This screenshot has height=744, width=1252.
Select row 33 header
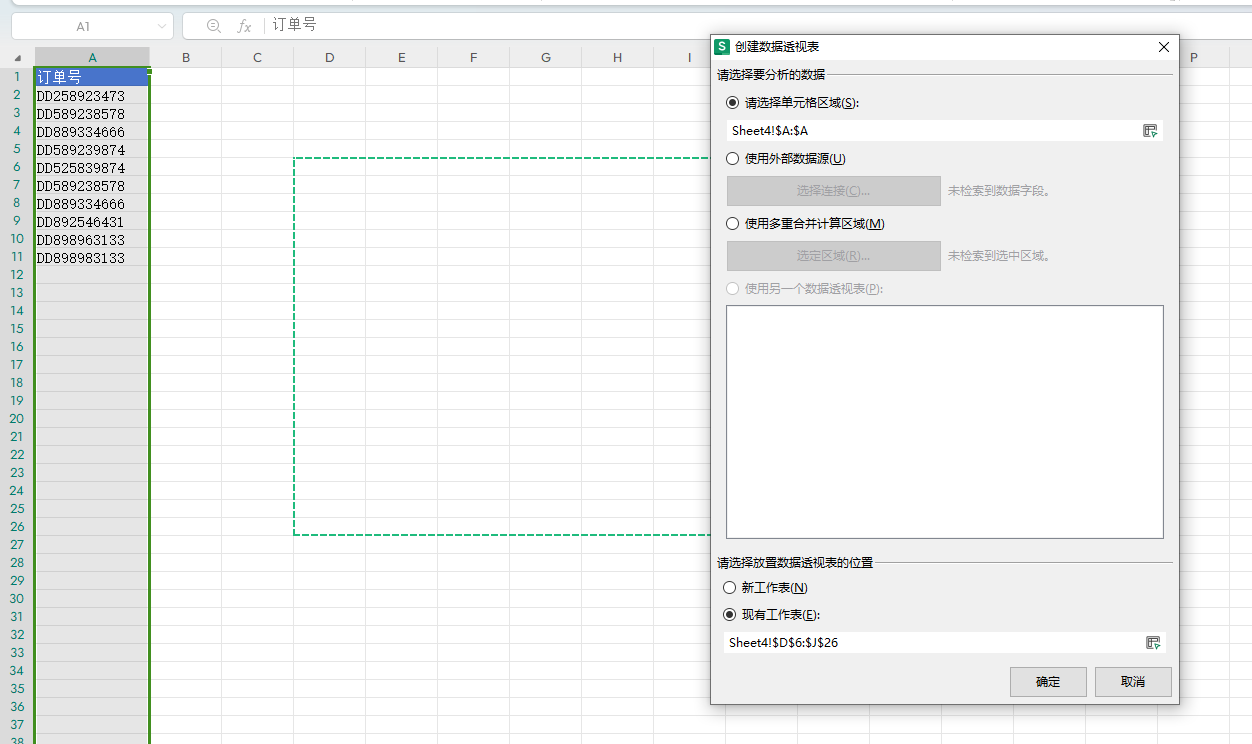click(x=17, y=653)
